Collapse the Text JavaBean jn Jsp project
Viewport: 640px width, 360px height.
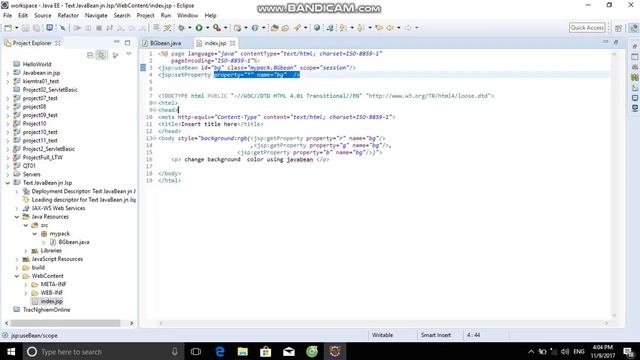[8, 183]
